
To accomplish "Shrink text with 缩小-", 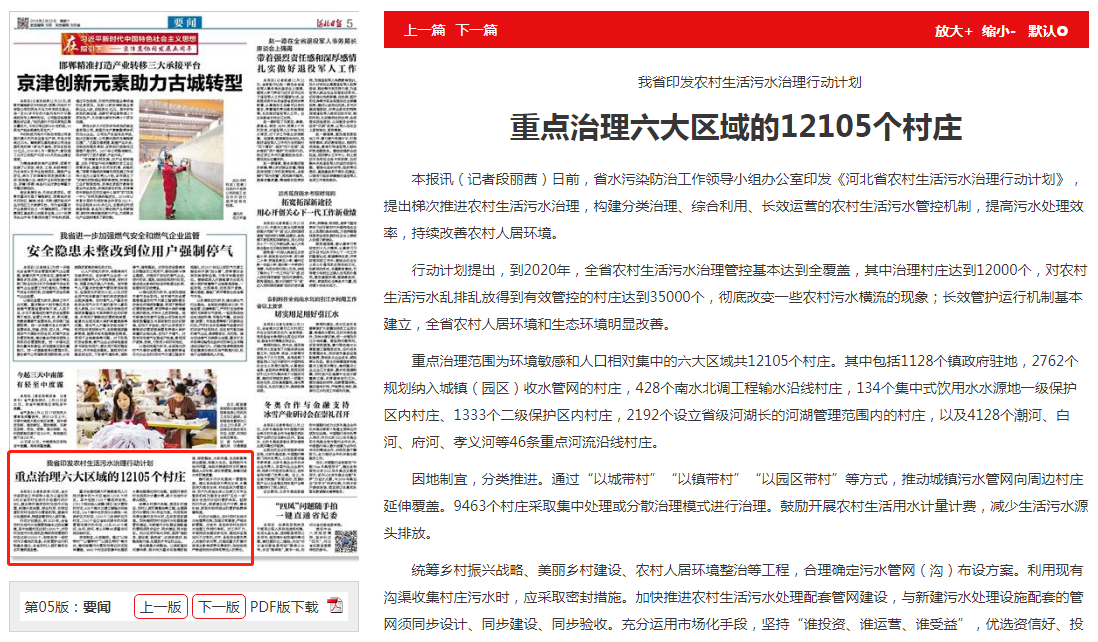I will click(x=998, y=31).
